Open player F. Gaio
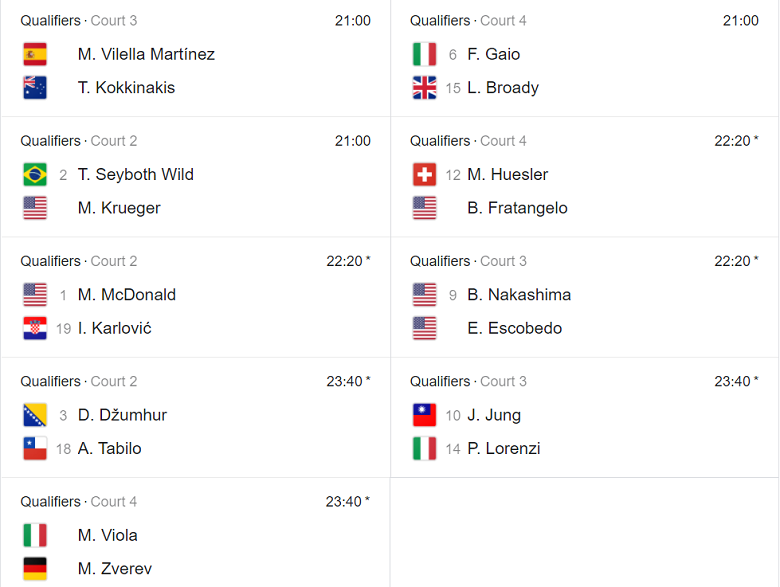Image resolution: width=780 pixels, height=587 pixels. 493,54
